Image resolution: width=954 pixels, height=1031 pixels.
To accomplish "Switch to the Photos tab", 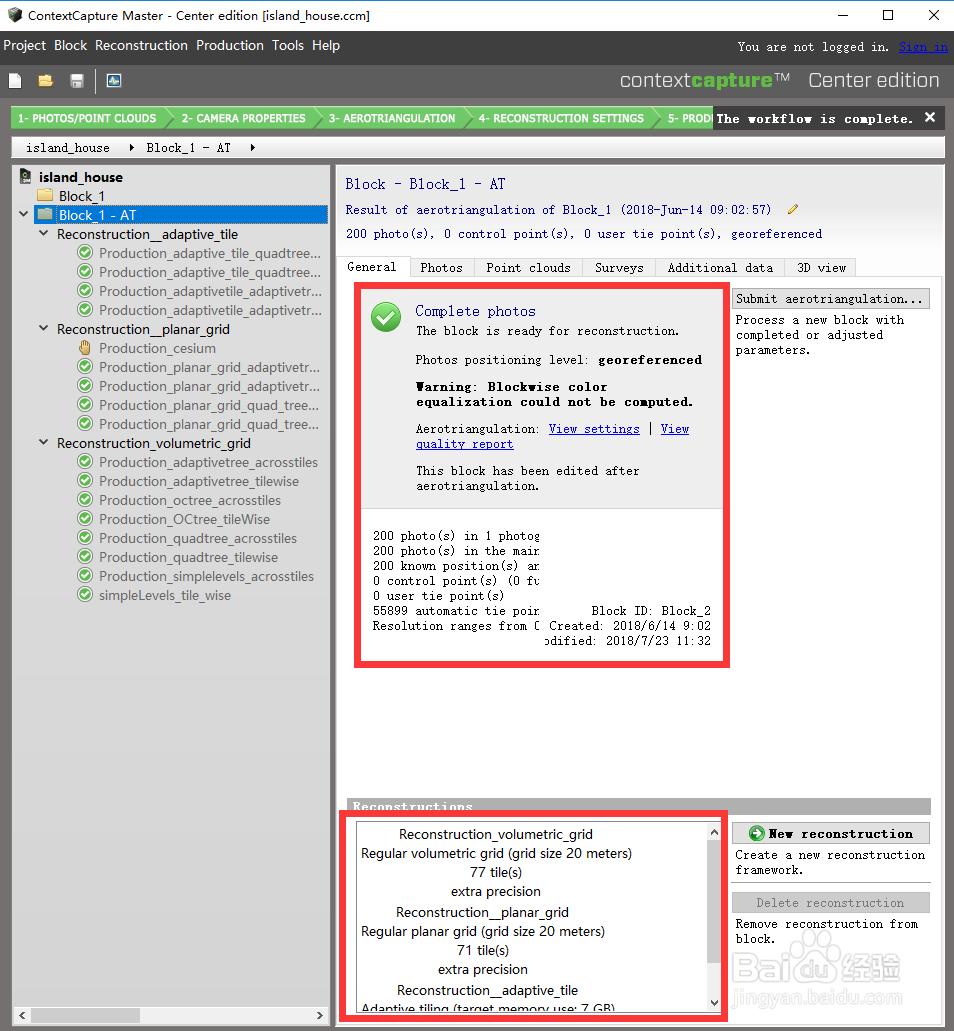I will pyautogui.click(x=441, y=268).
